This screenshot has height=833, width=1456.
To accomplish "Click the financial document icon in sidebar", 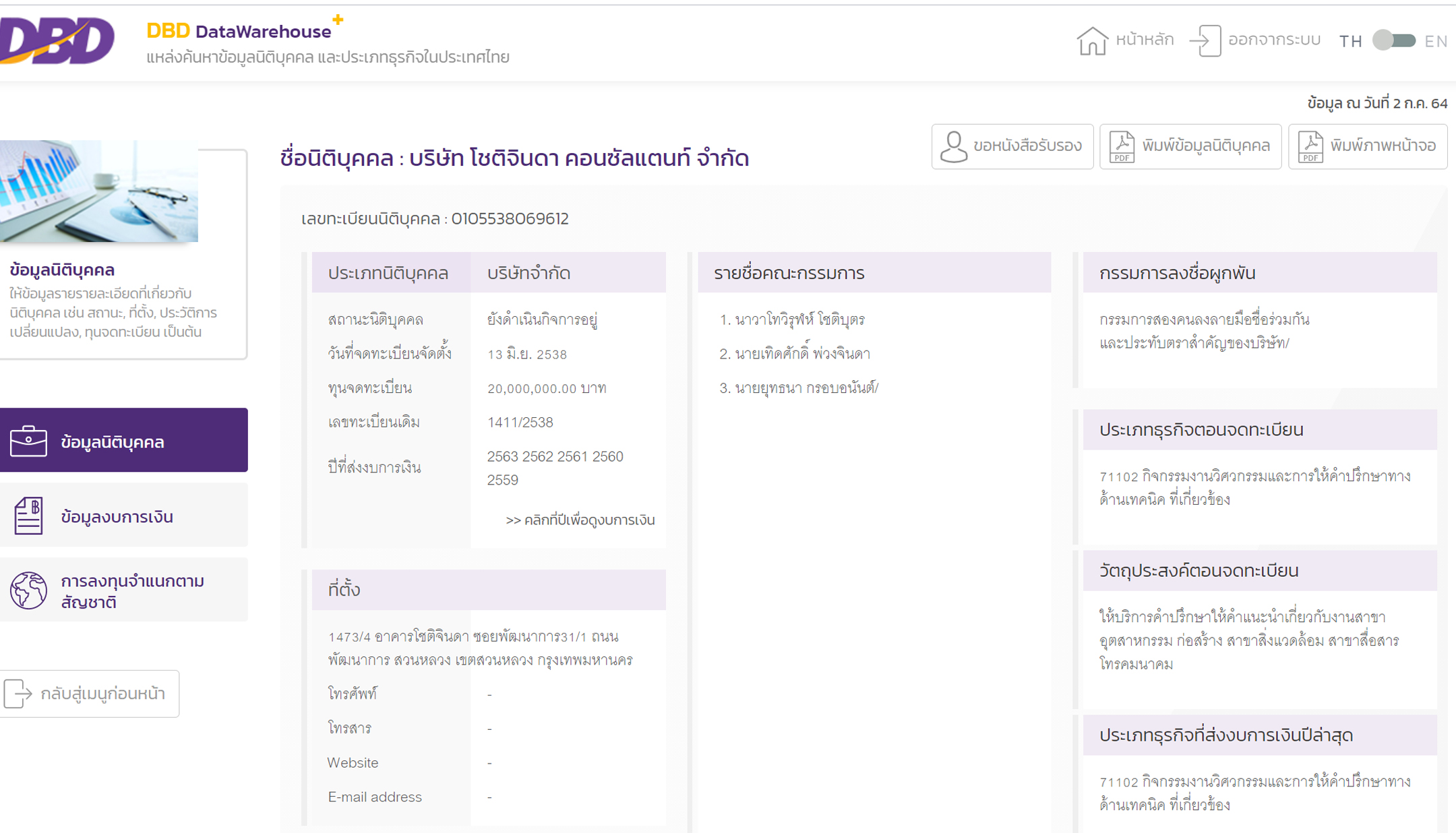I will coord(28,516).
